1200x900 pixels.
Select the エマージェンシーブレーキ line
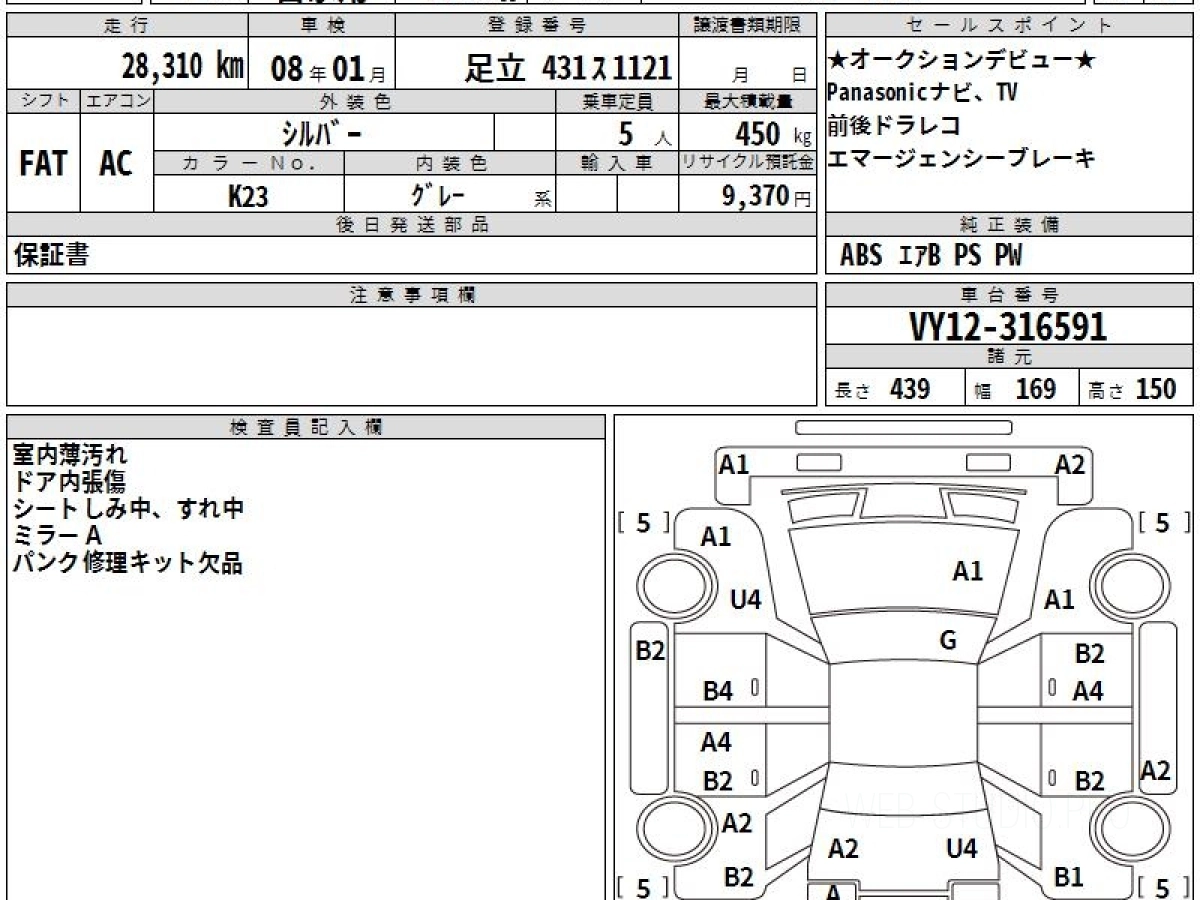click(961, 157)
